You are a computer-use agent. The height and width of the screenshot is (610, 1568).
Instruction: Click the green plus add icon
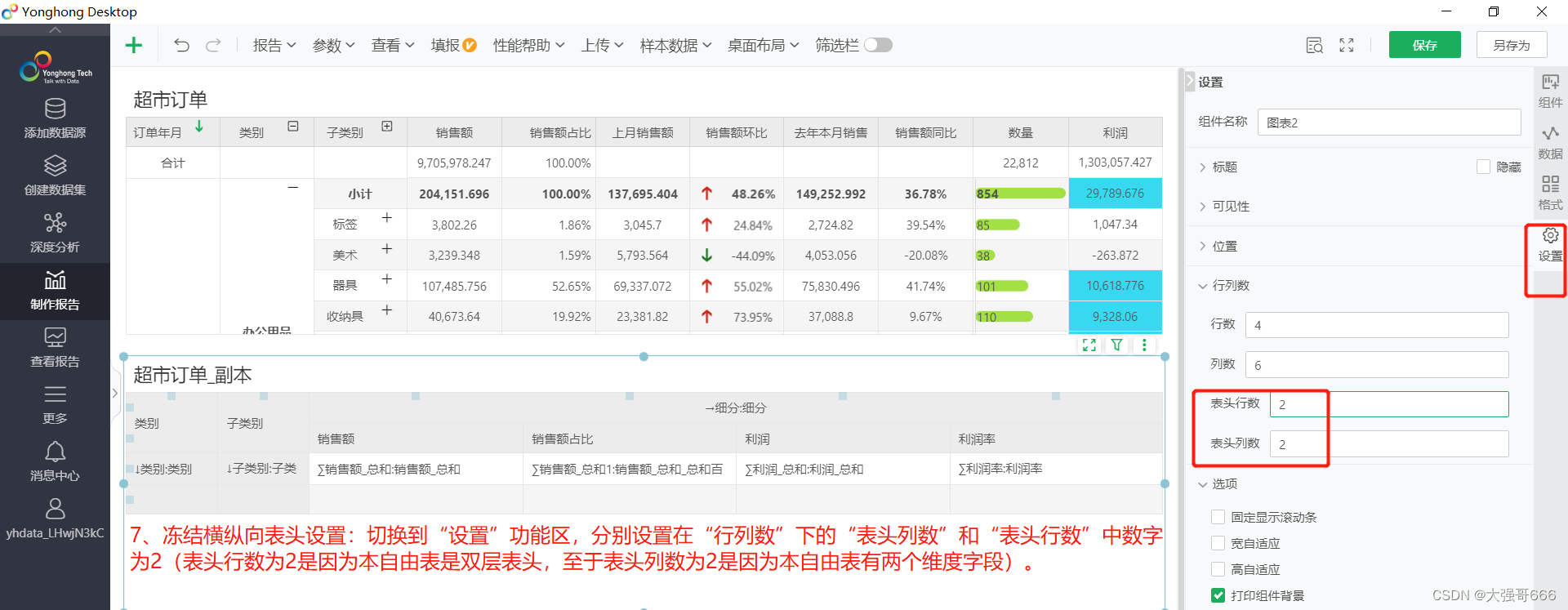[134, 45]
